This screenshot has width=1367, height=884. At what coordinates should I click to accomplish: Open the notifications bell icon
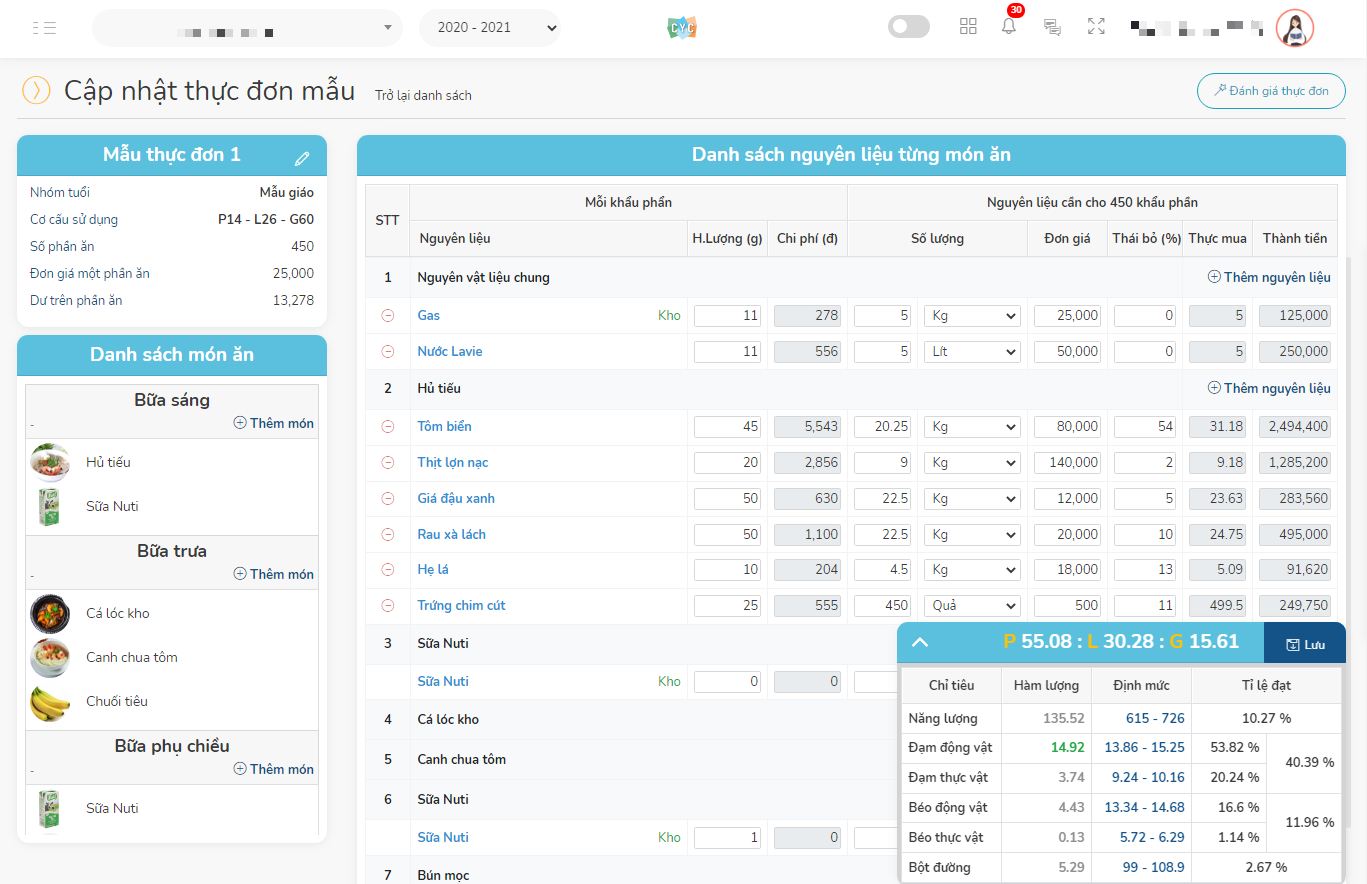[1009, 27]
